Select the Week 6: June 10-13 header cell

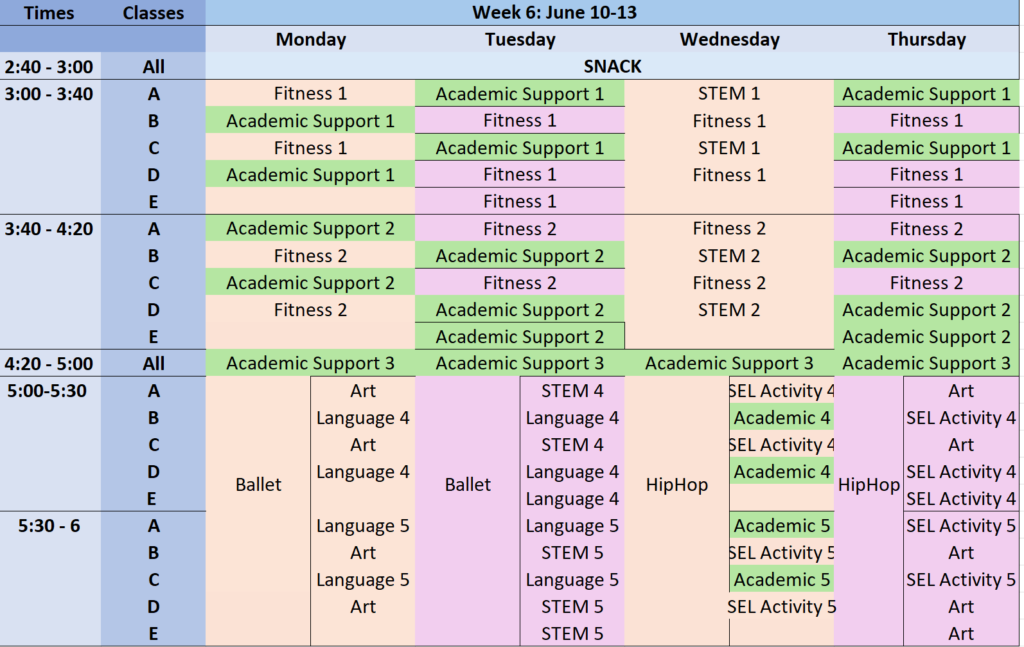point(612,12)
